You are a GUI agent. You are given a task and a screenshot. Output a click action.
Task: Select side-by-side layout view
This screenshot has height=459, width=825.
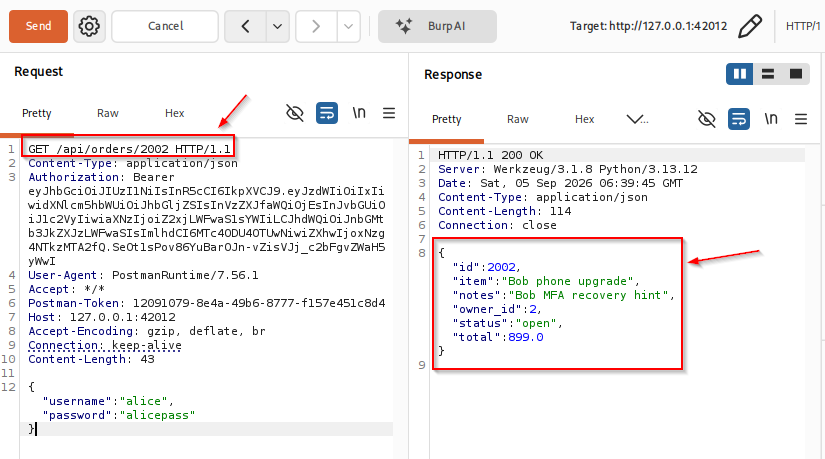(740, 74)
